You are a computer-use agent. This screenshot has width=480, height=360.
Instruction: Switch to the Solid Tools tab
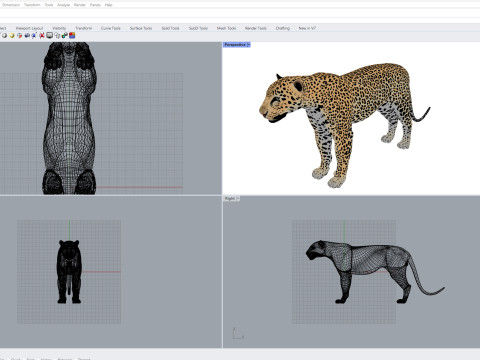point(170,28)
